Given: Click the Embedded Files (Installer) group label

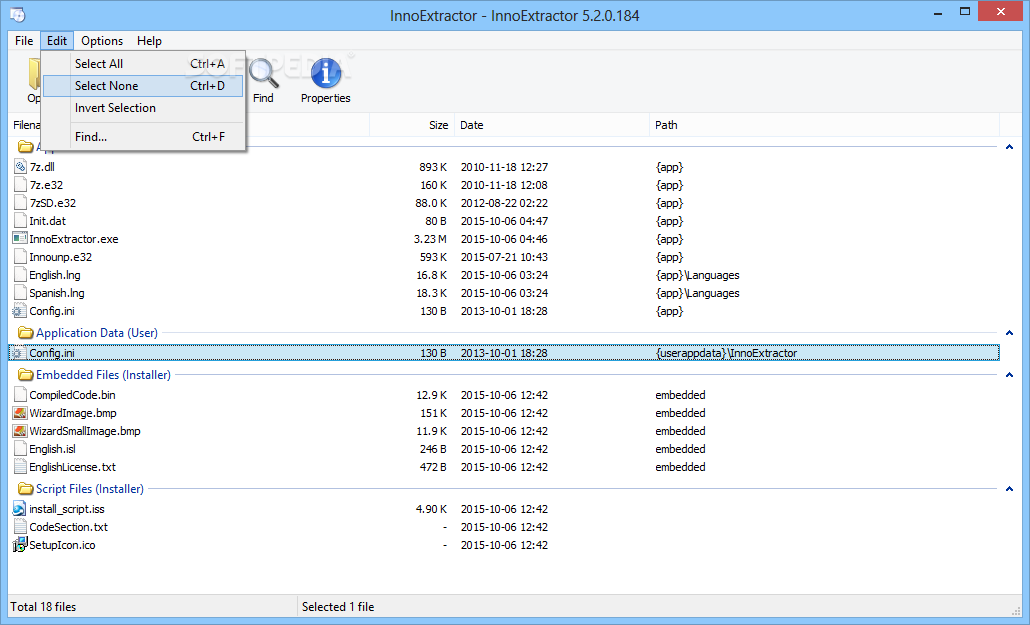Looking at the screenshot, I should tap(103, 375).
